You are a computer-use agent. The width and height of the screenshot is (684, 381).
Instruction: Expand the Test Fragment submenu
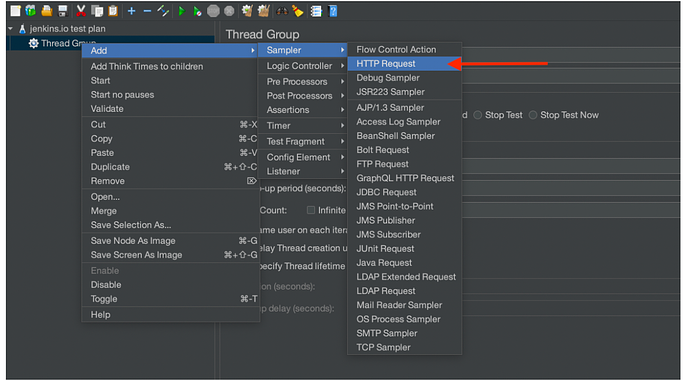pos(303,141)
